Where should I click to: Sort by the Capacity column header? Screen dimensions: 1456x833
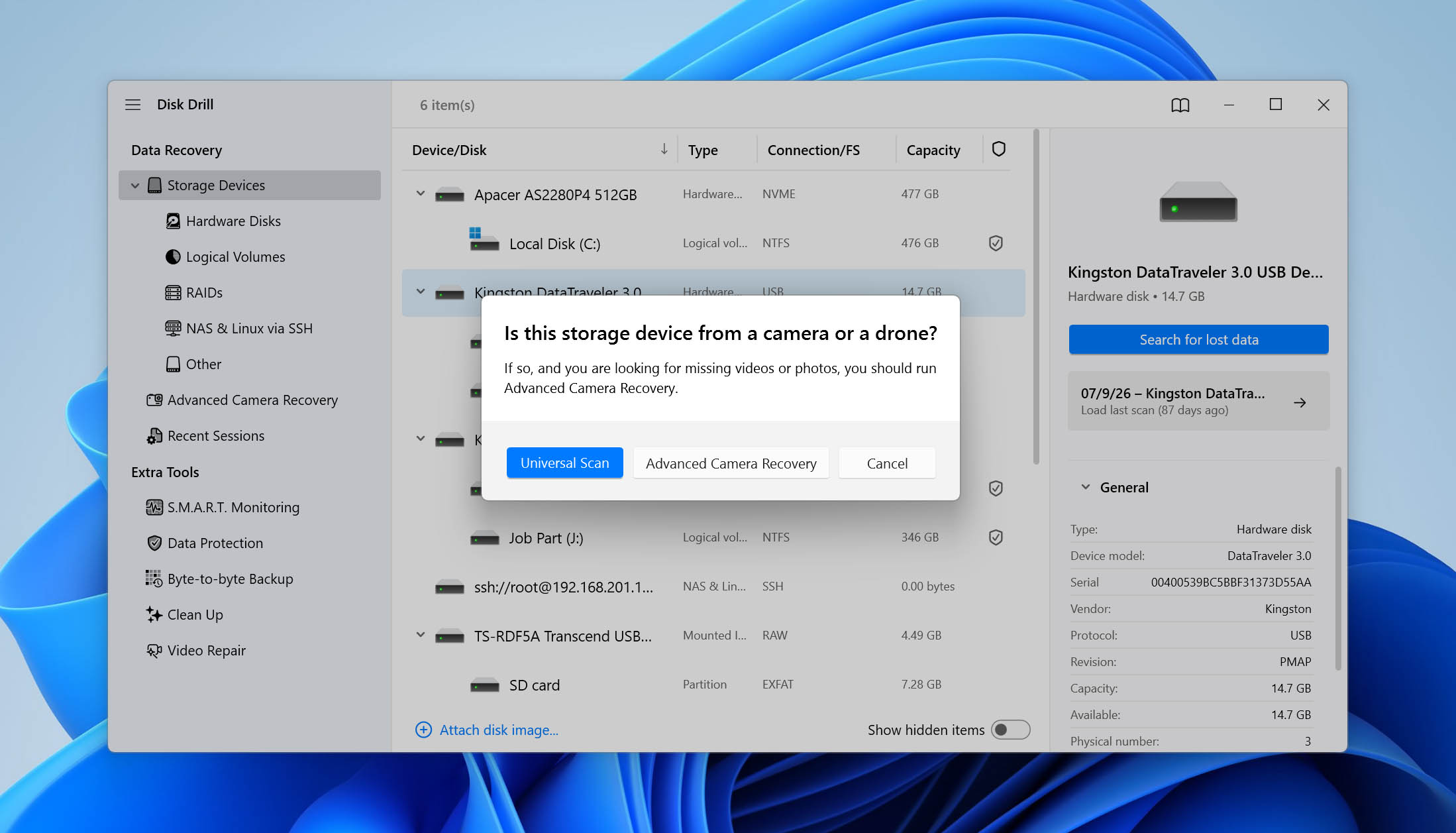pos(933,150)
